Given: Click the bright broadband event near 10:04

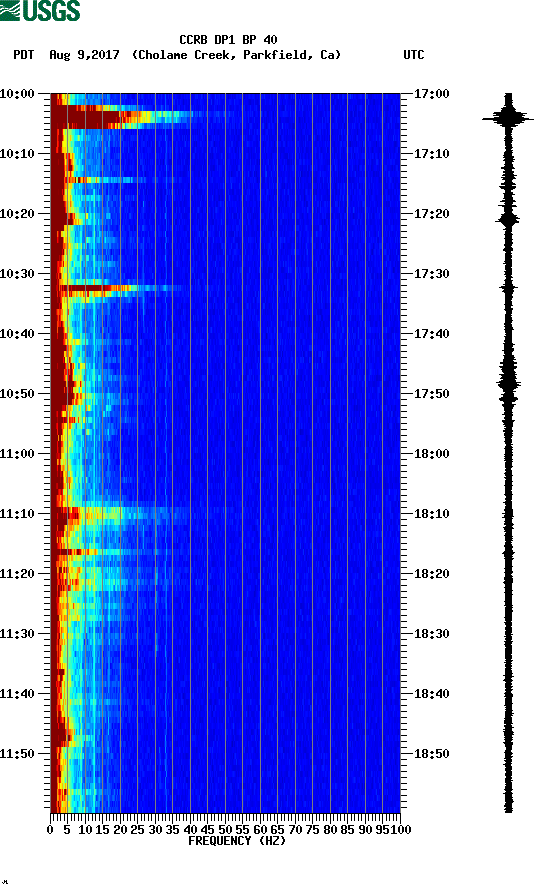Looking at the screenshot, I should click(122, 117).
